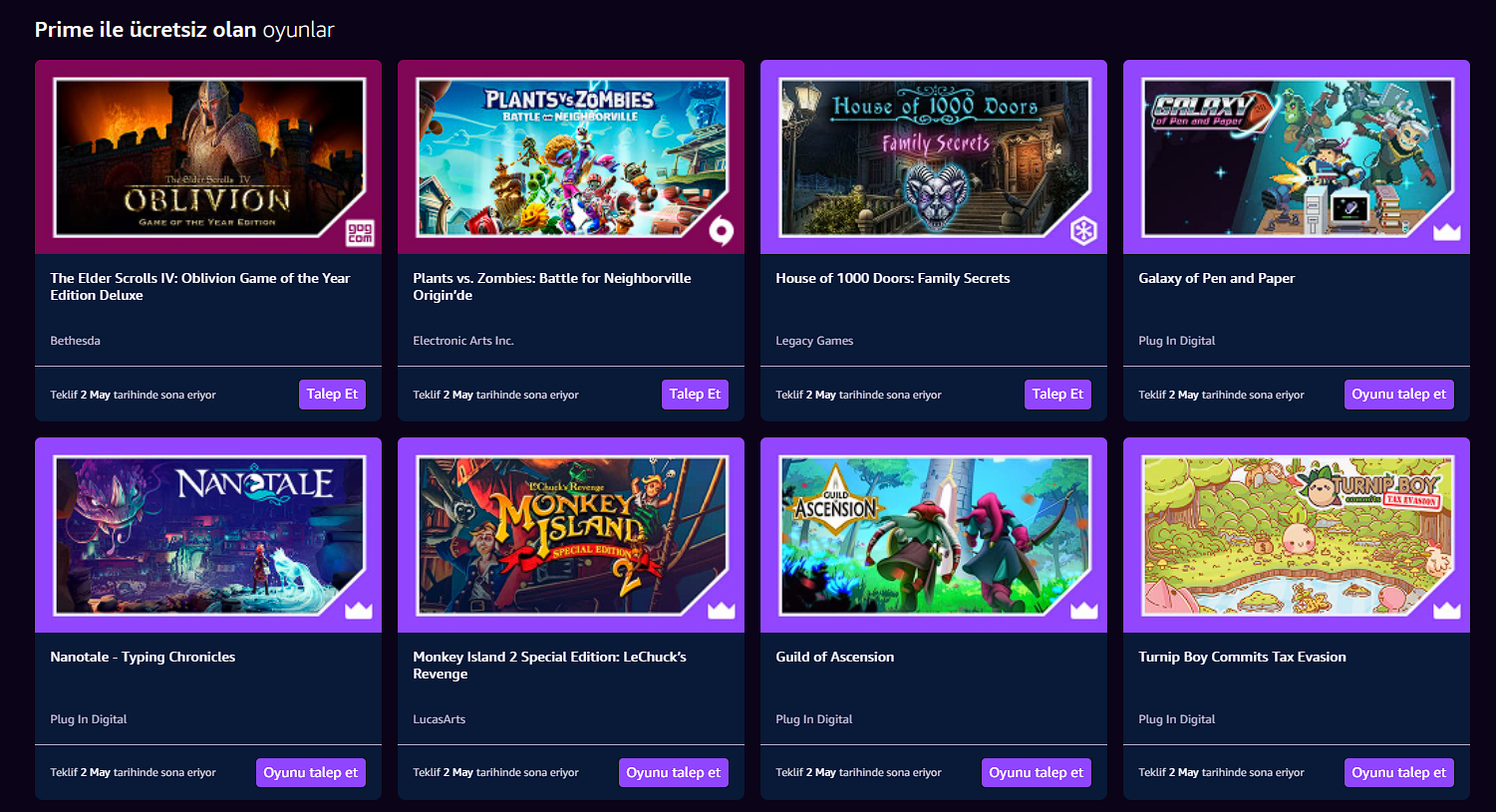Click the GOG.com icon on Oblivion card
This screenshot has height=812, width=1496.
pos(359,233)
